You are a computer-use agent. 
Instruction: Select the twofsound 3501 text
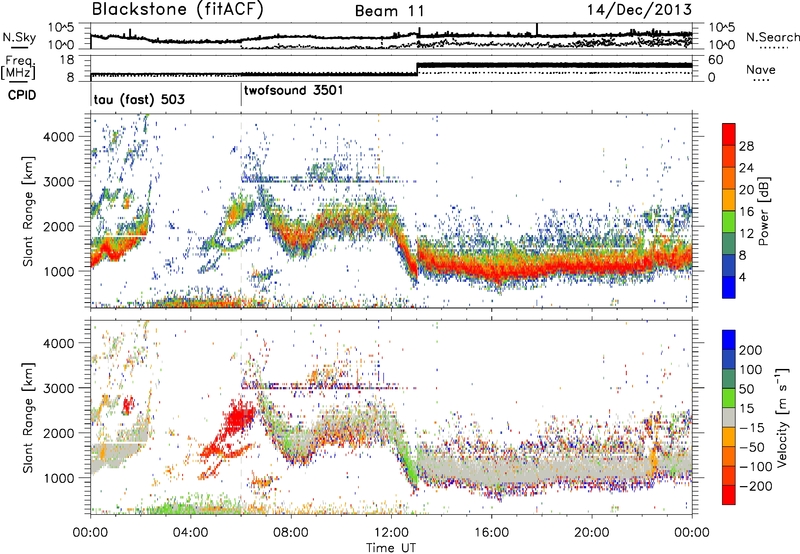[294, 91]
